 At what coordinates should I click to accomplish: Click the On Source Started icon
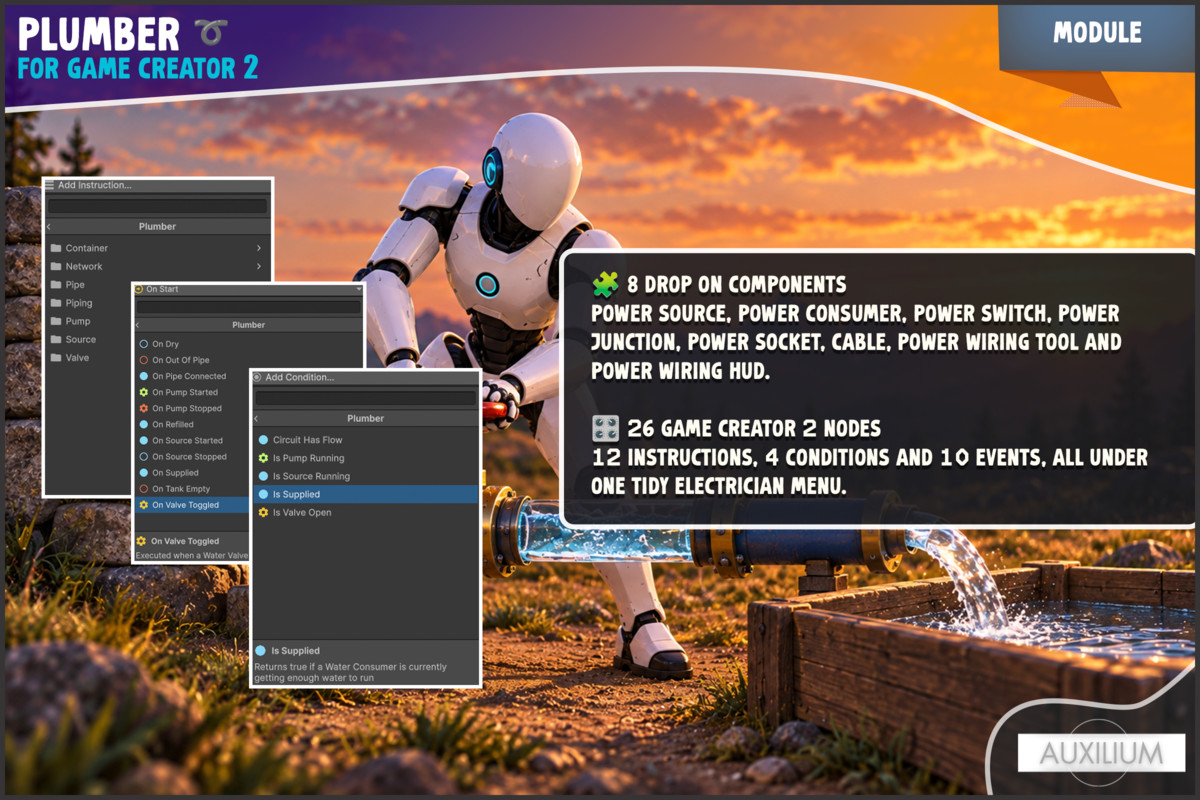coord(144,440)
